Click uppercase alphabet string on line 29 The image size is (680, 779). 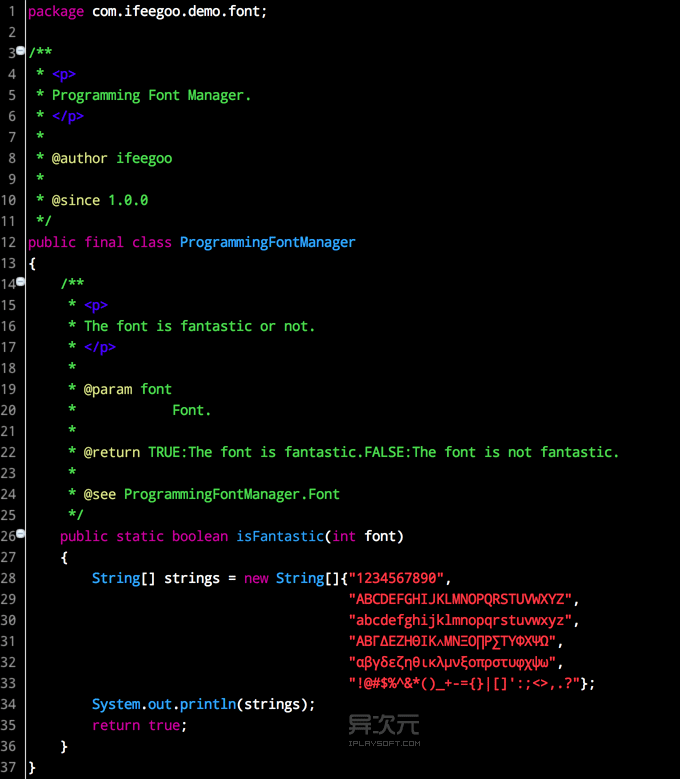click(x=460, y=600)
